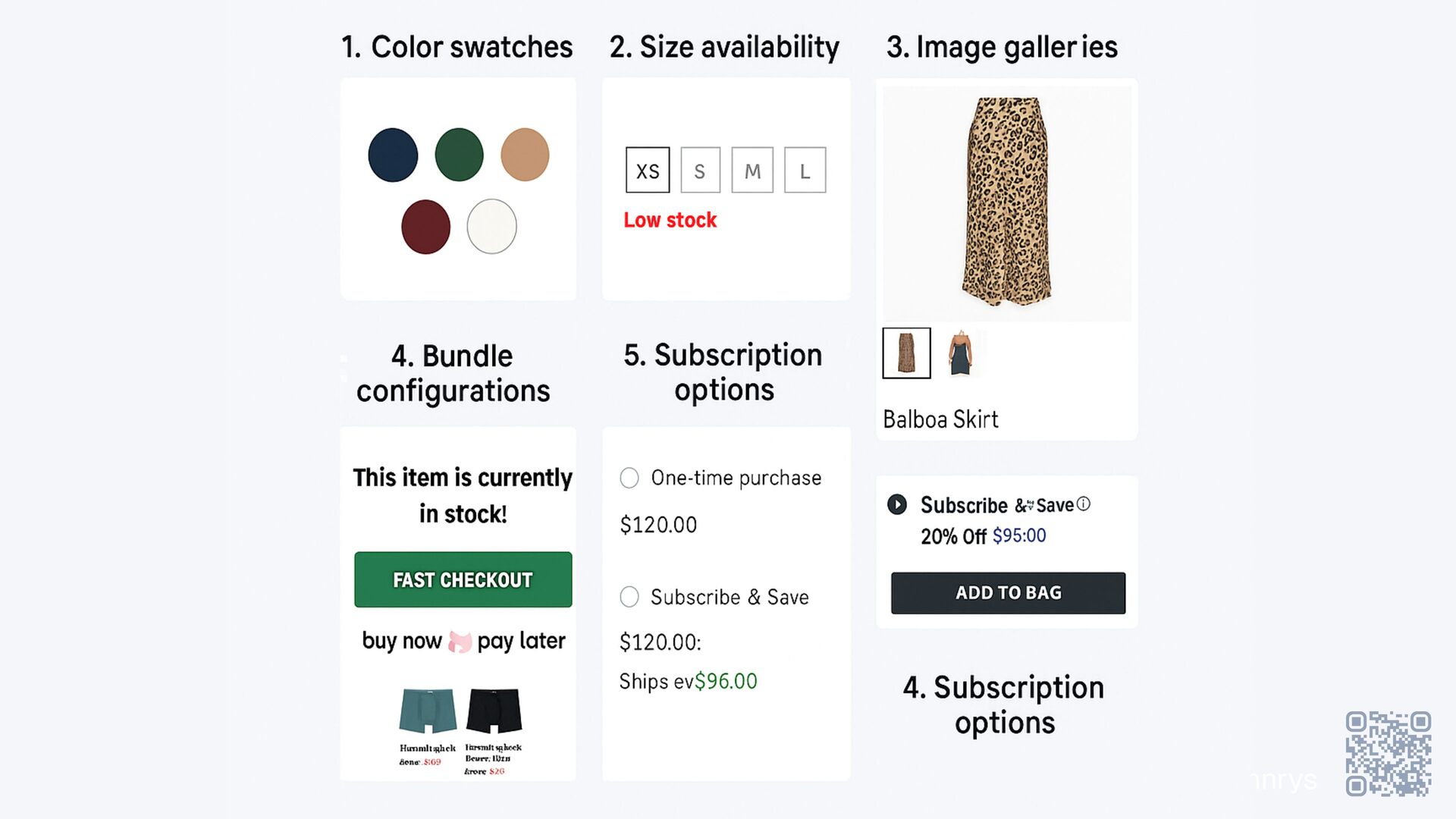Select size S
This screenshot has width=1456, height=819.
tap(700, 171)
